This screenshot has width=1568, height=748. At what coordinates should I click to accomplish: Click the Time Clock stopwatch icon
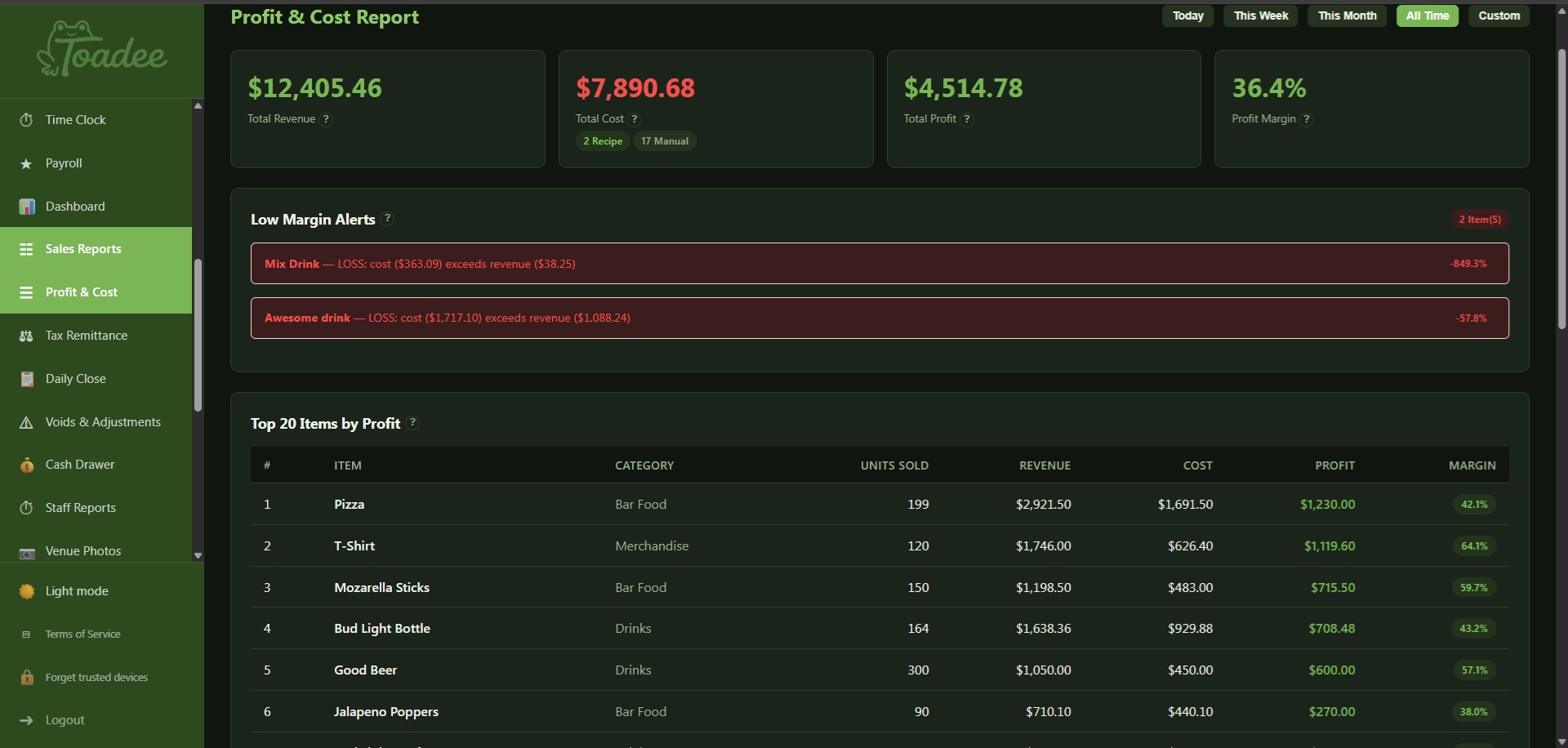26,120
